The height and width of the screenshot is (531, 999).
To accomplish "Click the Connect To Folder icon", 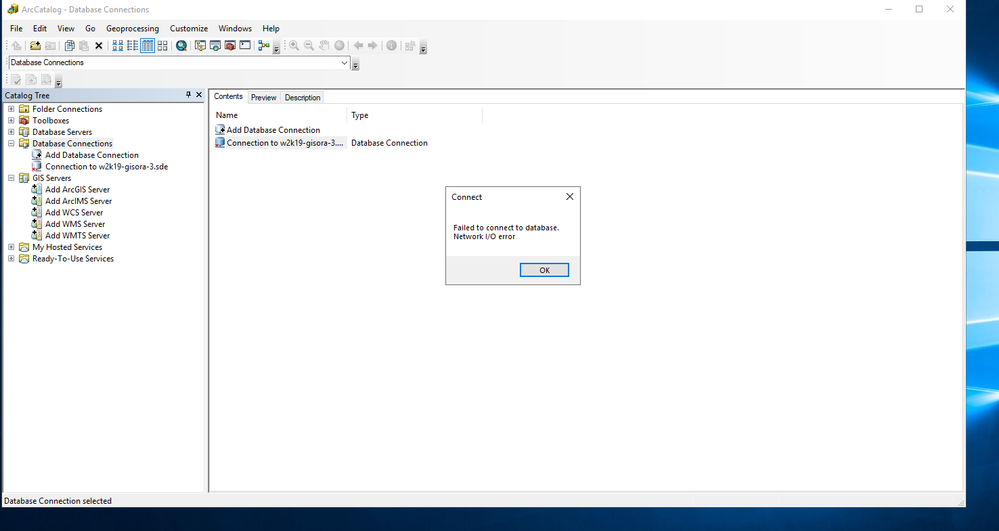I will pos(35,45).
